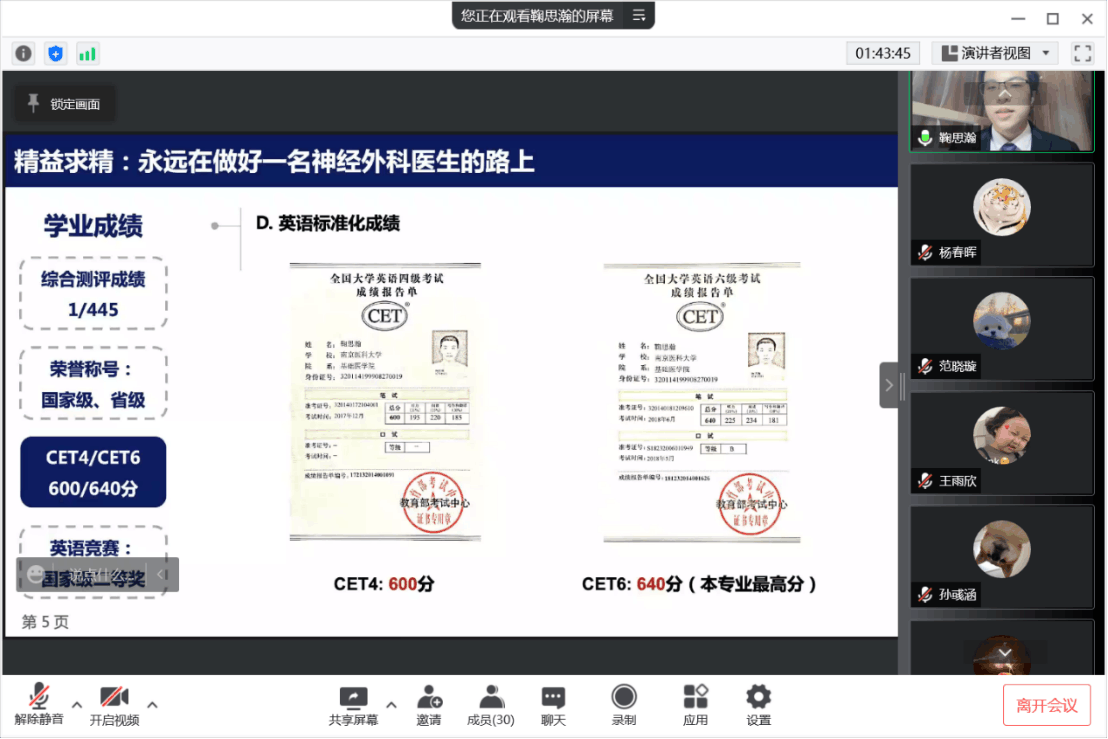Open 设置 settings gear
The height and width of the screenshot is (739, 1108).
click(759, 705)
